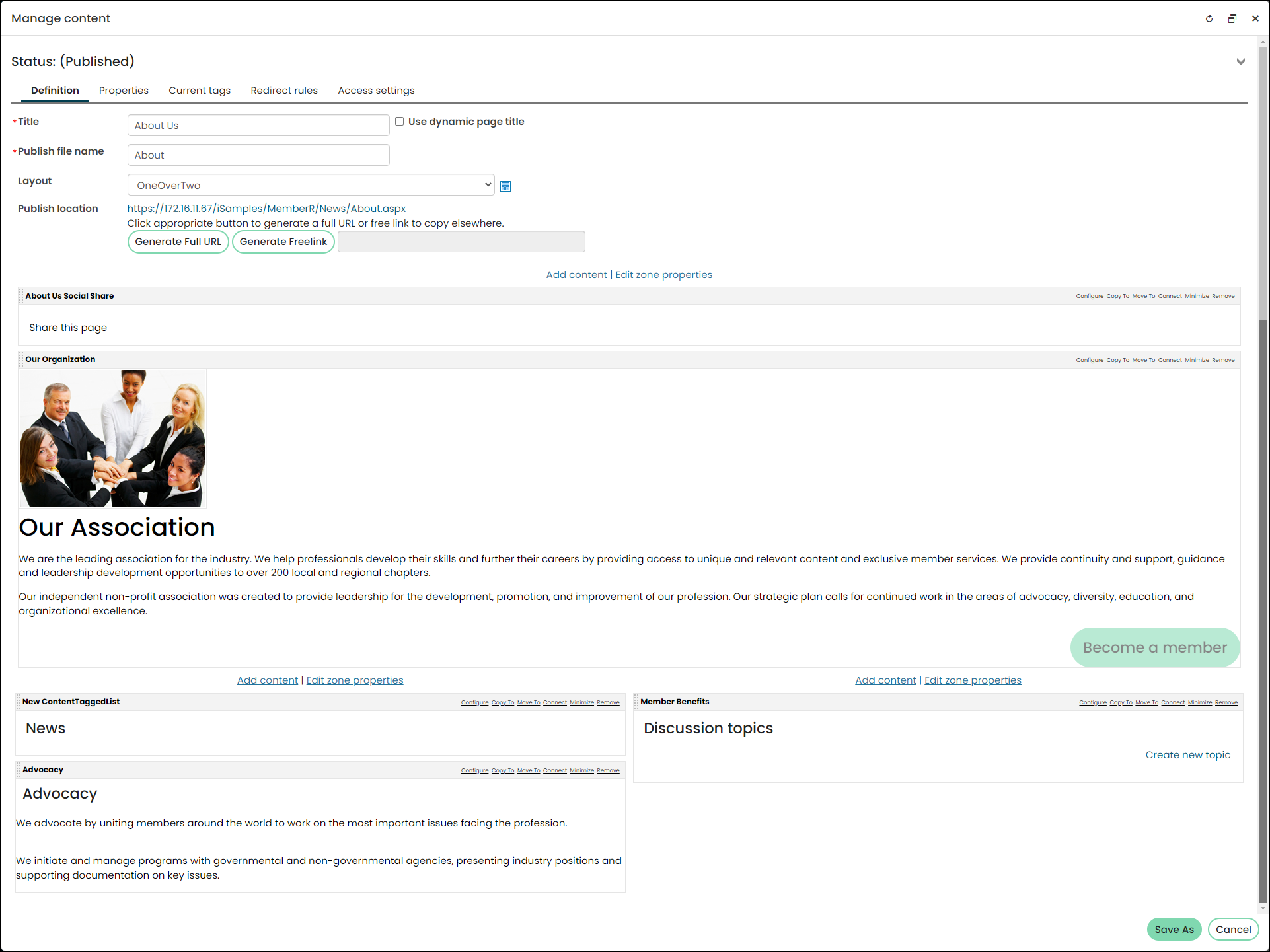Configure the New ContentTaggedList item
Viewport: 1270px width, 952px height.
pyautogui.click(x=475, y=702)
